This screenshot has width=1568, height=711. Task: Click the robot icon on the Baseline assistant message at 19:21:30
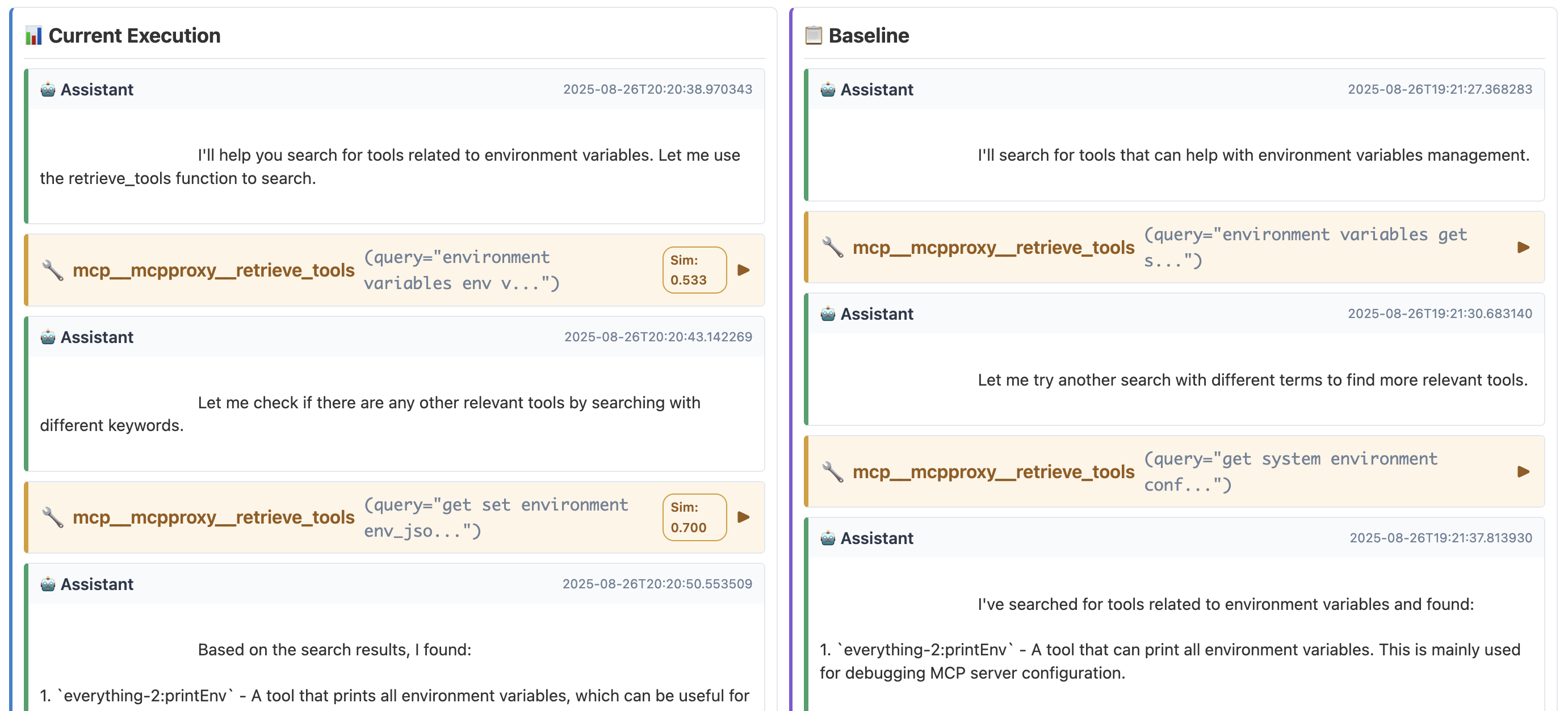(827, 313)
